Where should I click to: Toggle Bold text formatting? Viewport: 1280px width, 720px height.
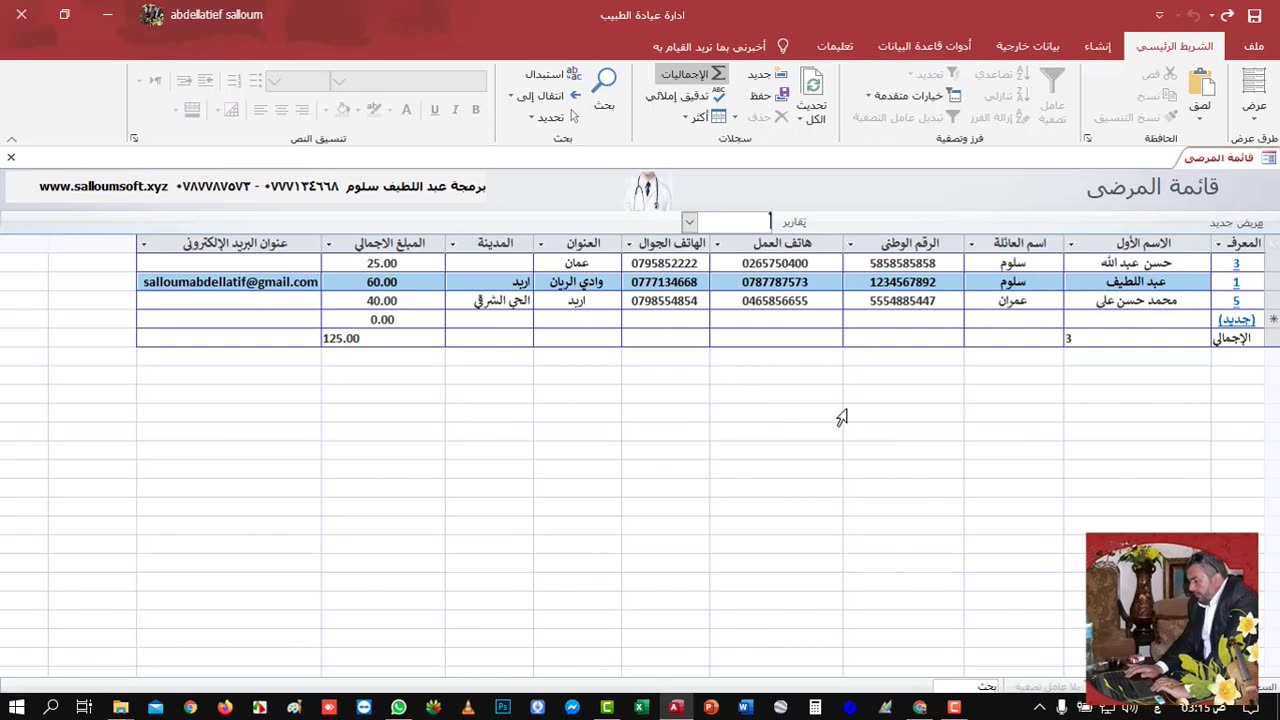[x=476, y=110]
